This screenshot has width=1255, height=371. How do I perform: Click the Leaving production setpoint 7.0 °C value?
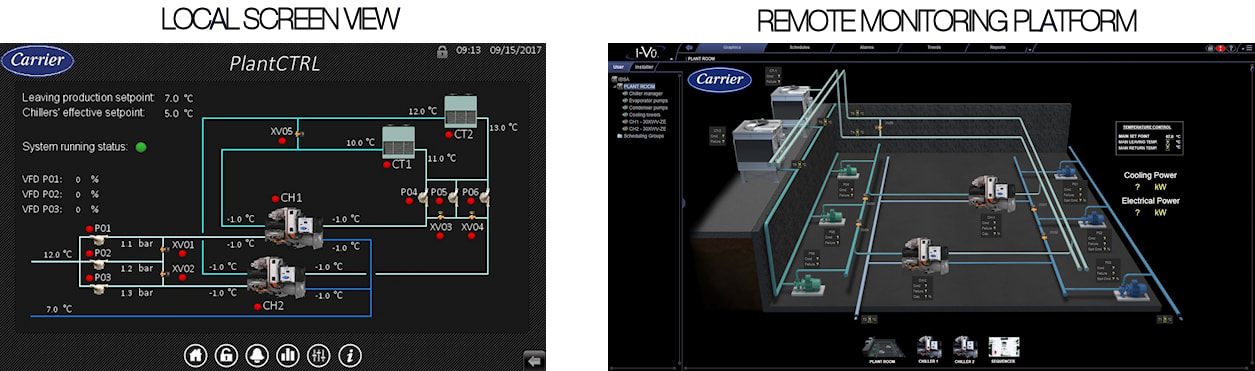tap(178, 98)
